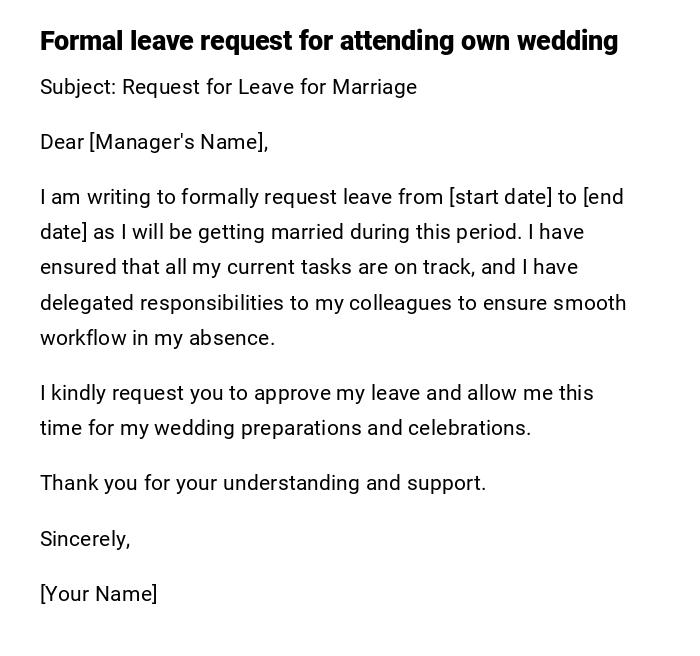Click the word "Subject:" label
Image resolution: width=700 pixels, height=656 pixels.
coord(78,87)
